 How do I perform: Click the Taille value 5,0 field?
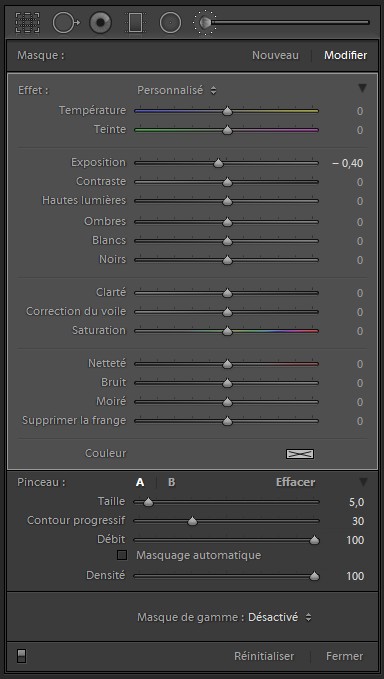(x=356, y=503)
